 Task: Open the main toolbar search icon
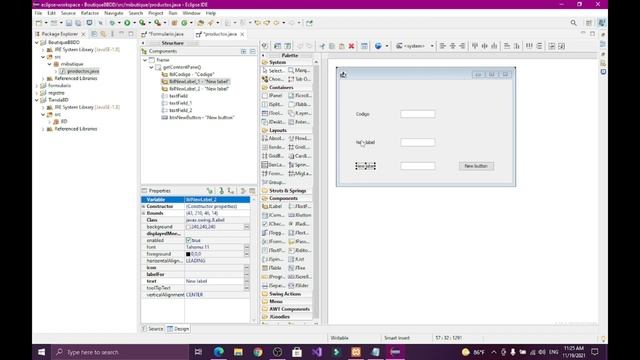[573, 23]
